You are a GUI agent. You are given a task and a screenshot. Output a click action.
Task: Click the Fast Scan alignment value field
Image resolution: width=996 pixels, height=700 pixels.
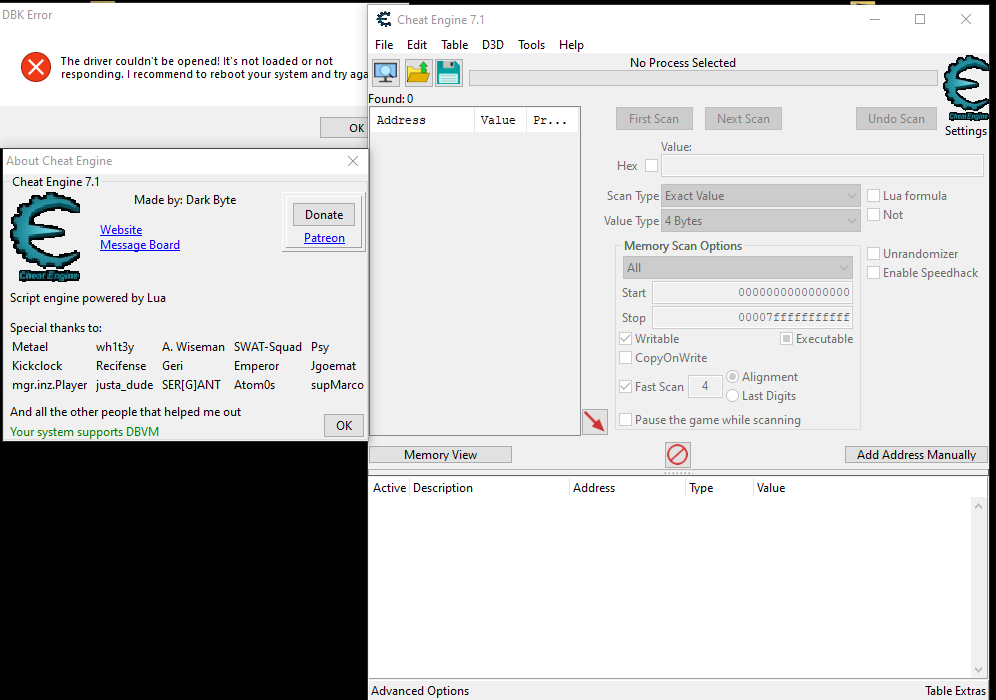tap(704, 386)
